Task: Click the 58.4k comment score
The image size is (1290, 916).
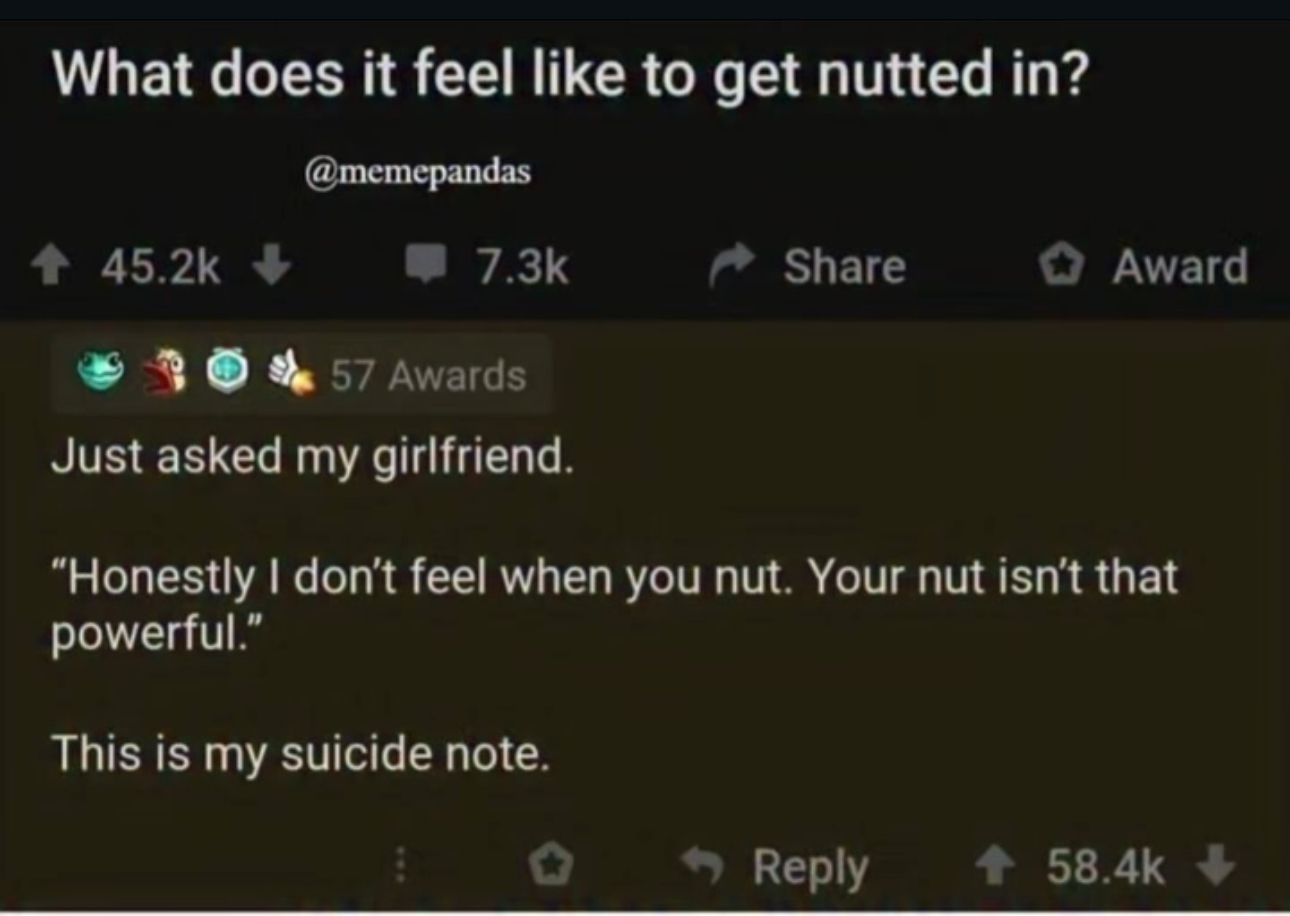Action: (1106, 867)
